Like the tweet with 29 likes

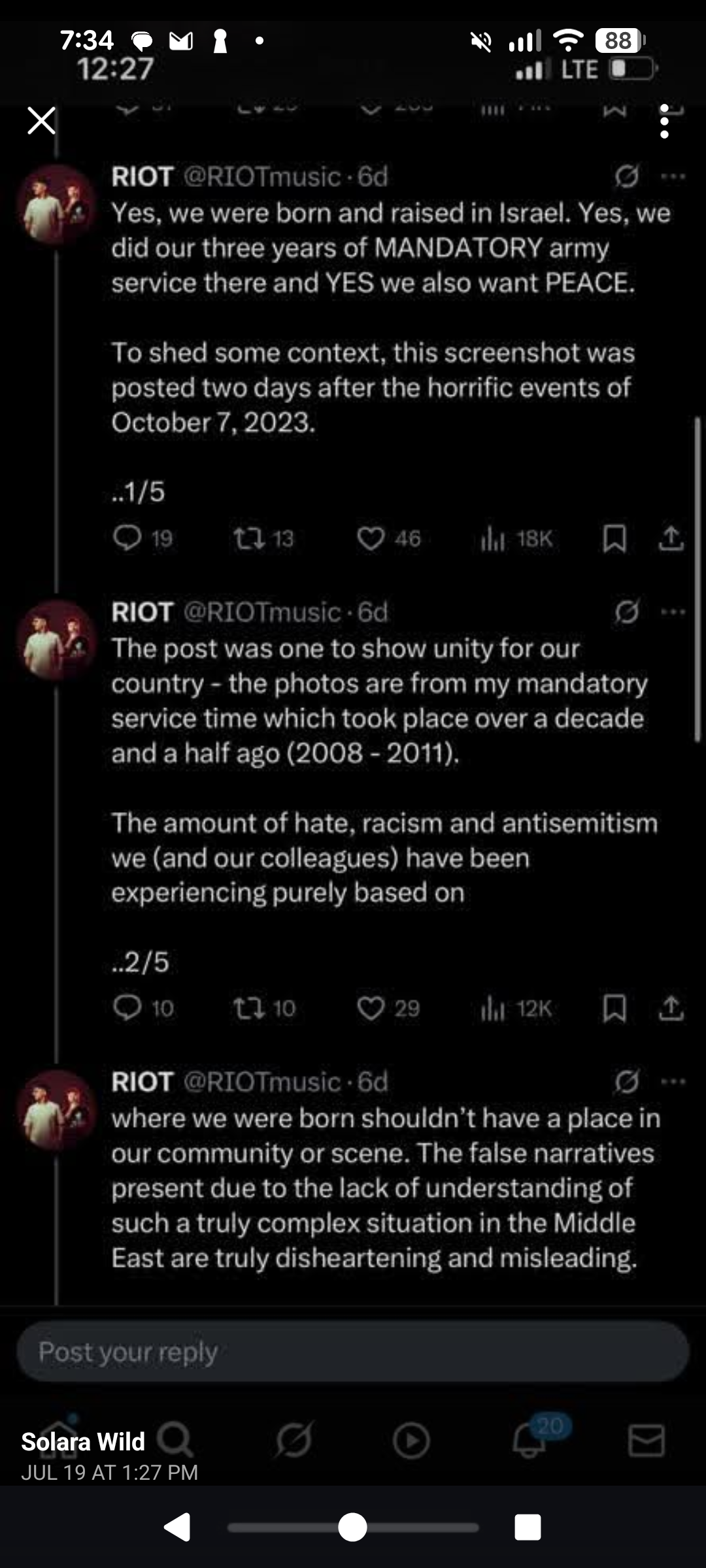371,1008
